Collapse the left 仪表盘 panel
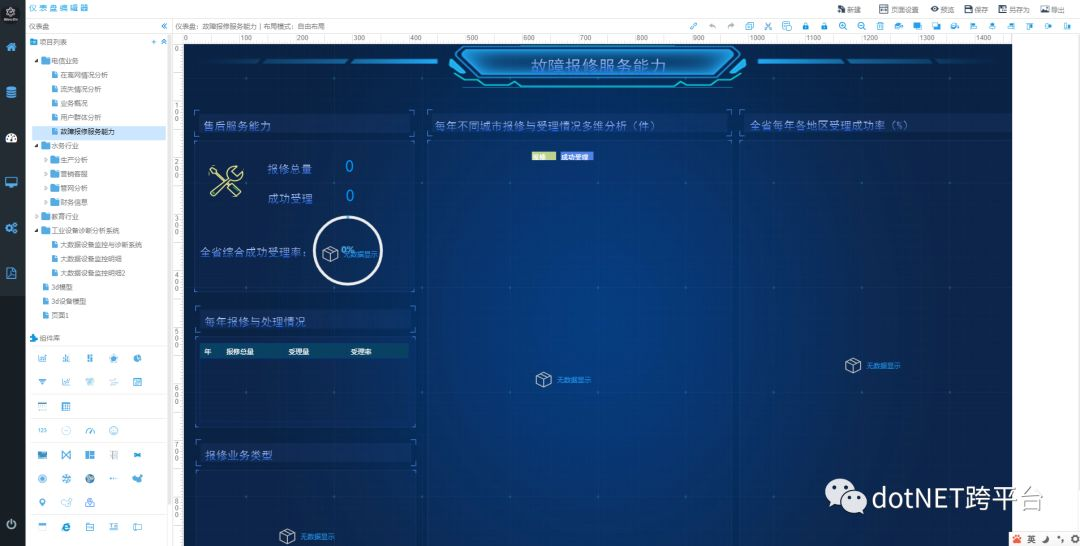This screenshot has height=546, width=1080. [x=164, y=26]
